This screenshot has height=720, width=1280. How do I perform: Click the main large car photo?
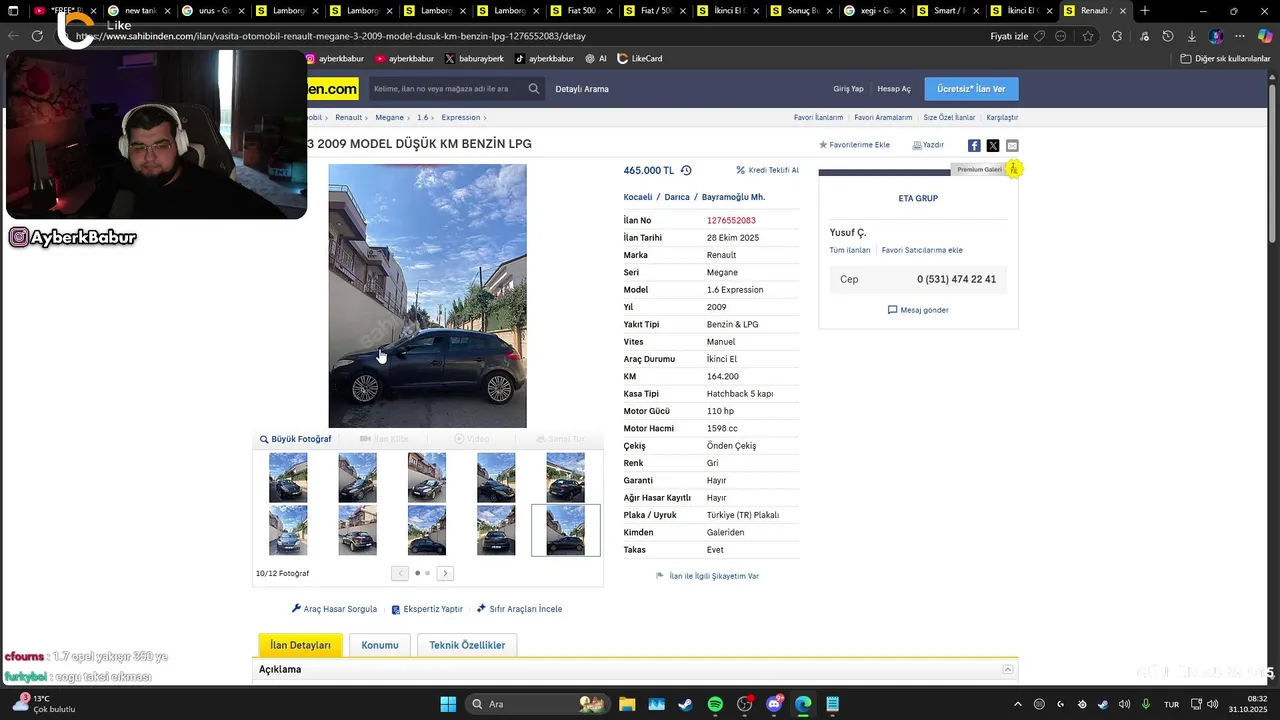tap(427, 296)
